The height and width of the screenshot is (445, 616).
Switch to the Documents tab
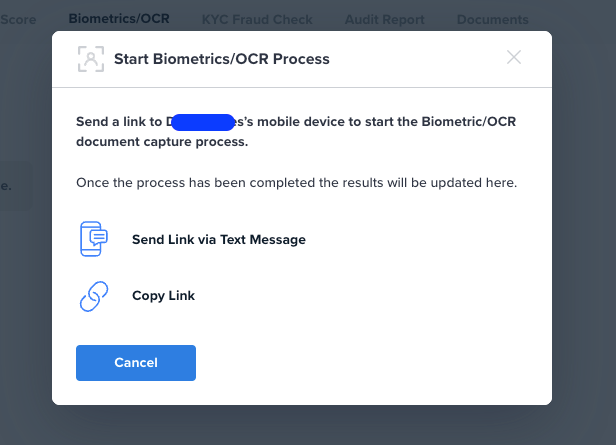click(492, 19)
